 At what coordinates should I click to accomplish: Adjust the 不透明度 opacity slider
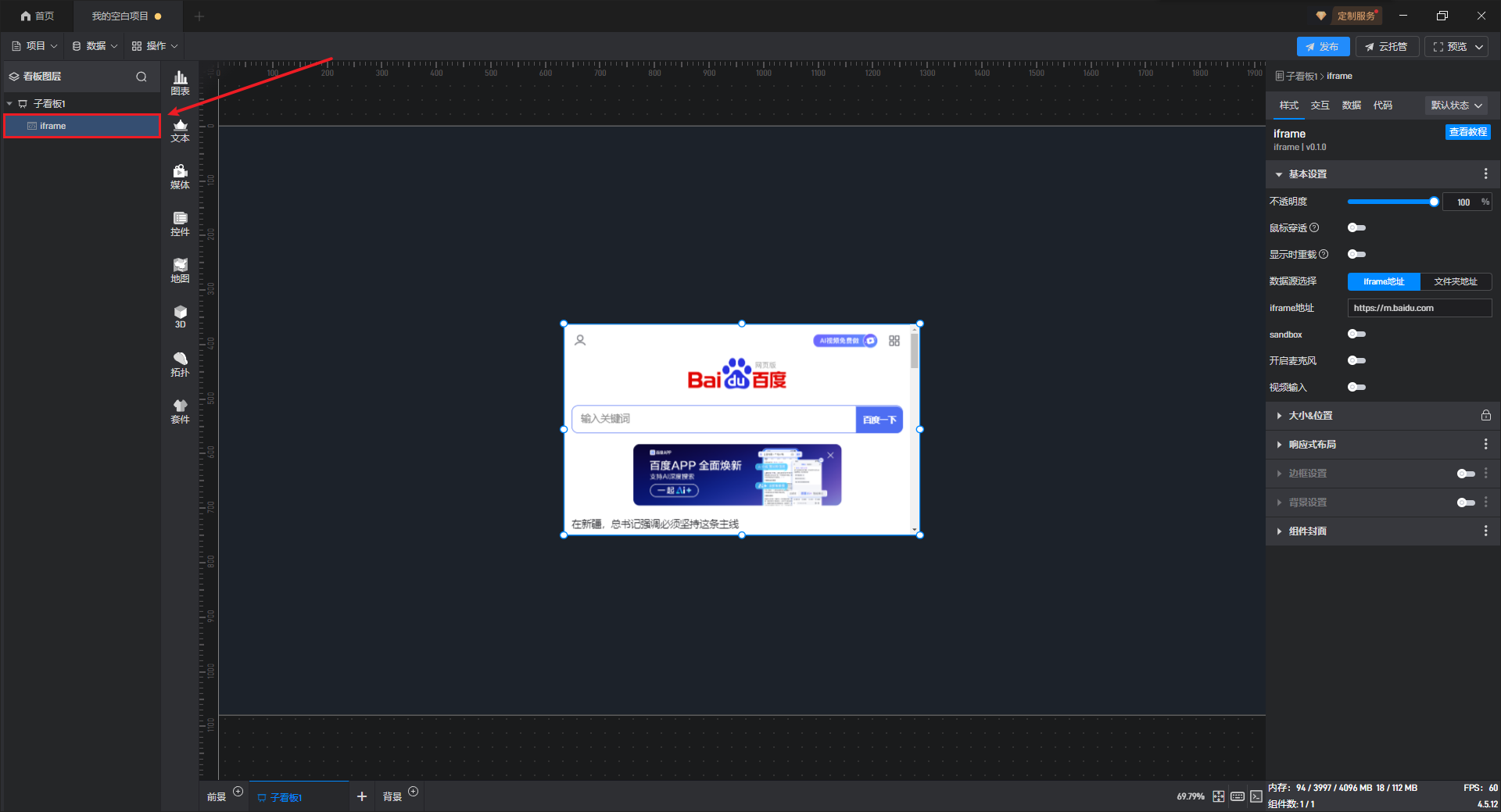1392,202
